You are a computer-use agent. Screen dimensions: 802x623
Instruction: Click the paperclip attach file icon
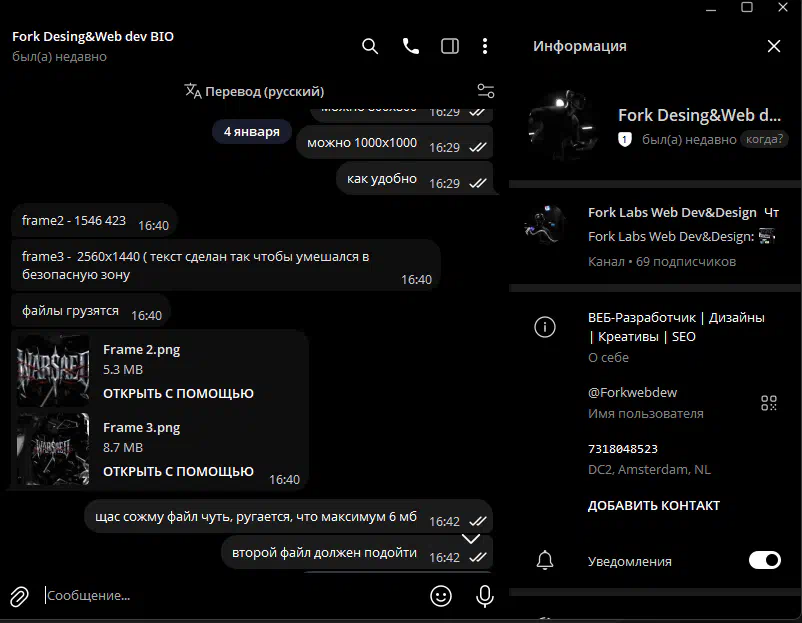(19, 596)
